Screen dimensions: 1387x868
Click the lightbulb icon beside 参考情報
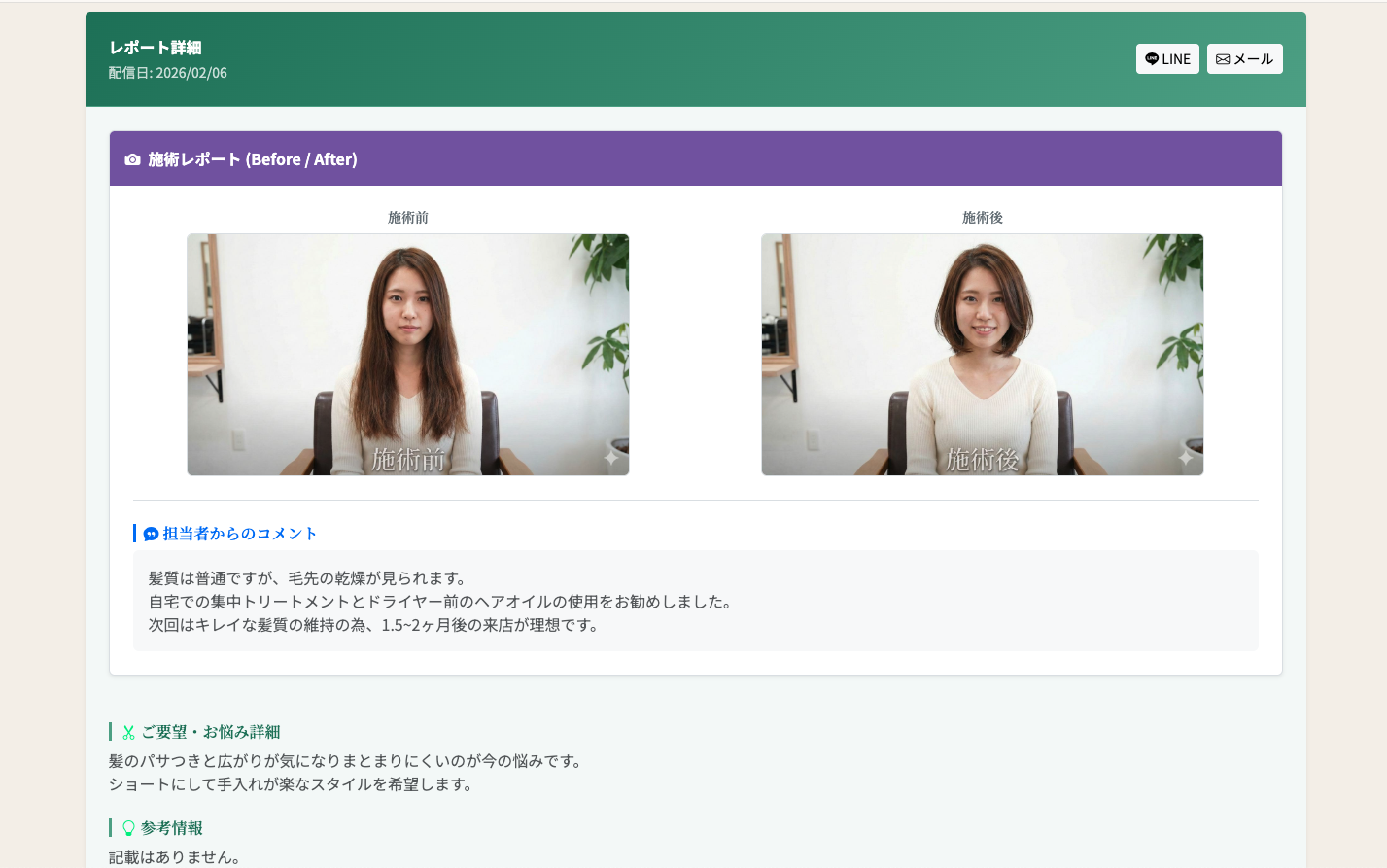pyautogui.click(x=126, y=826)
